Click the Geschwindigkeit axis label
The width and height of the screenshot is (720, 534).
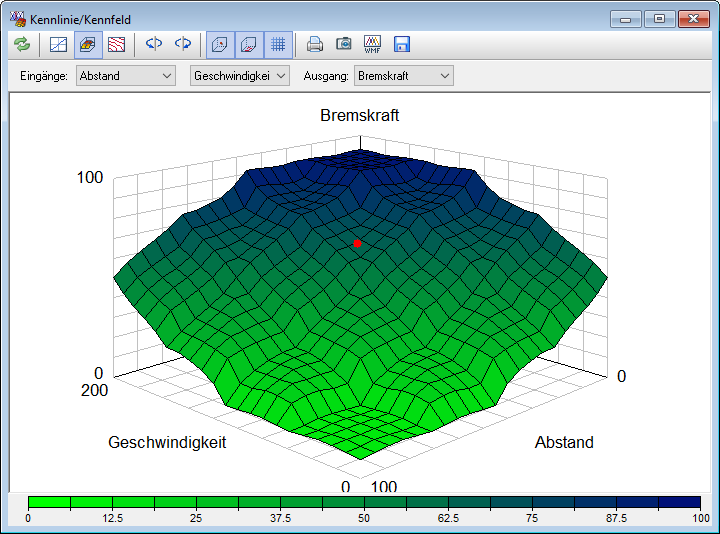[x=167, y=442]
